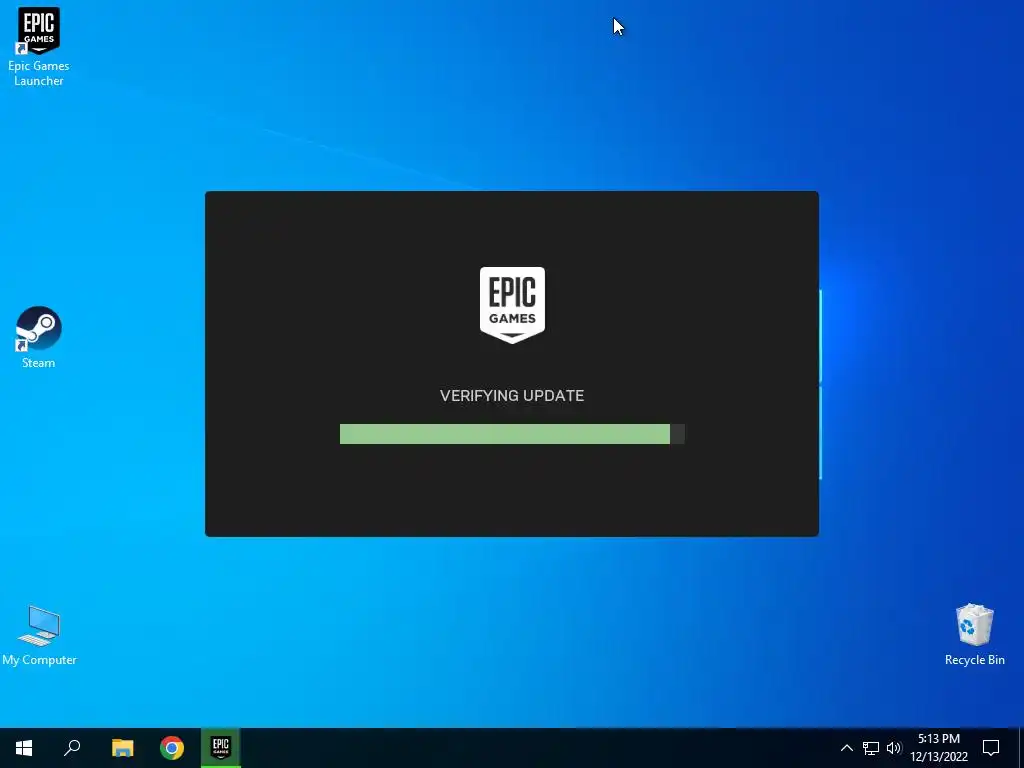
Task: Open the Action Center notifications icon
Action: point(991,748)
